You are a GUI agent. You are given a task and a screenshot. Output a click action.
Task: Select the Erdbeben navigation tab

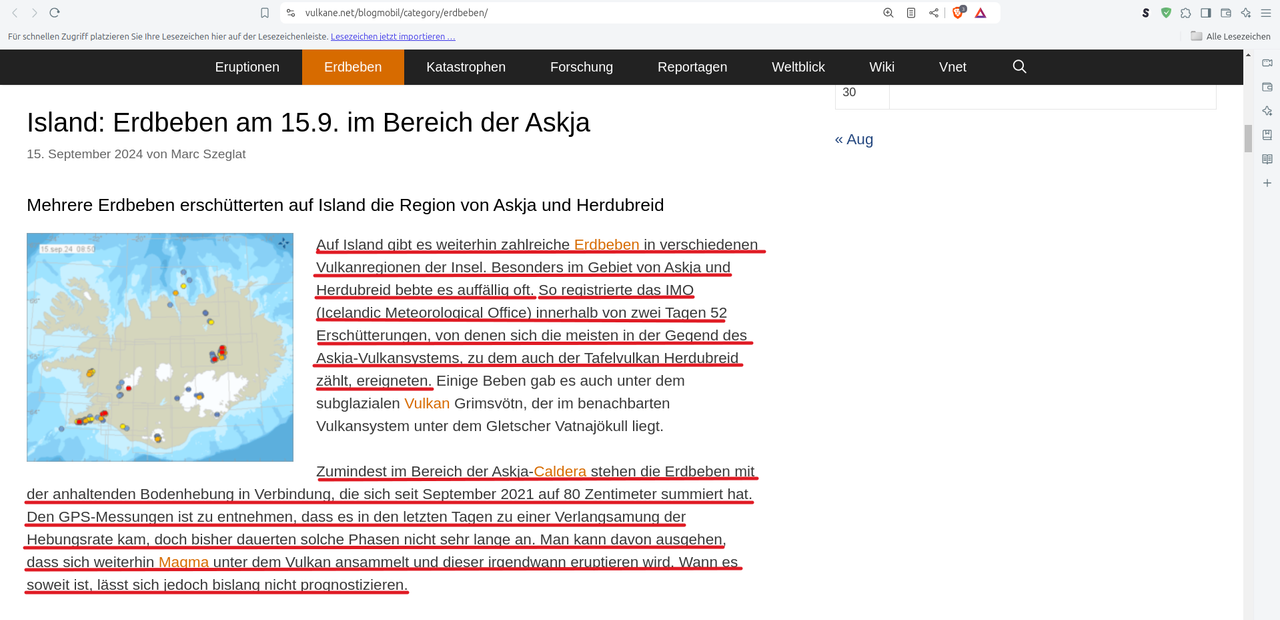pos(353,67)
